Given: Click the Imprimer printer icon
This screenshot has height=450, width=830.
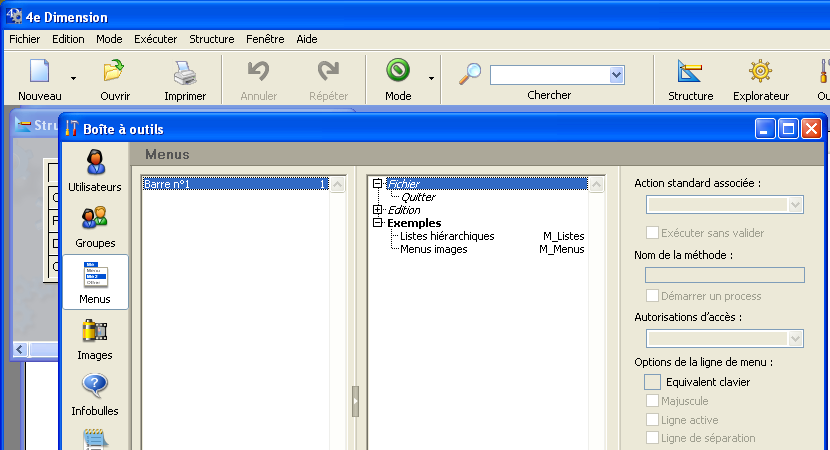Looking at the screenshot, I should 185,72.
